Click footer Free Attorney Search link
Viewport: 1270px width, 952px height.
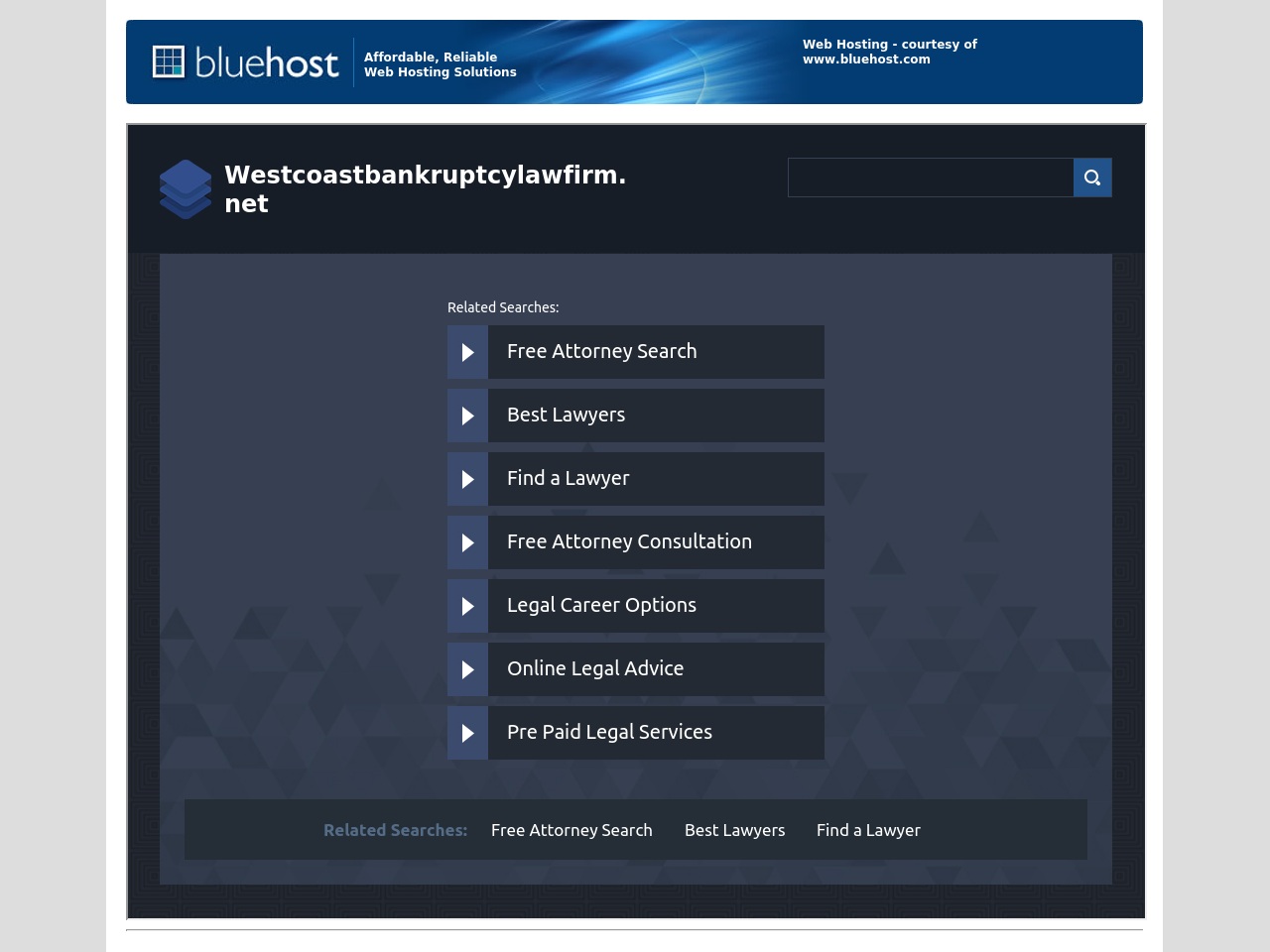[x=571, y=830]
